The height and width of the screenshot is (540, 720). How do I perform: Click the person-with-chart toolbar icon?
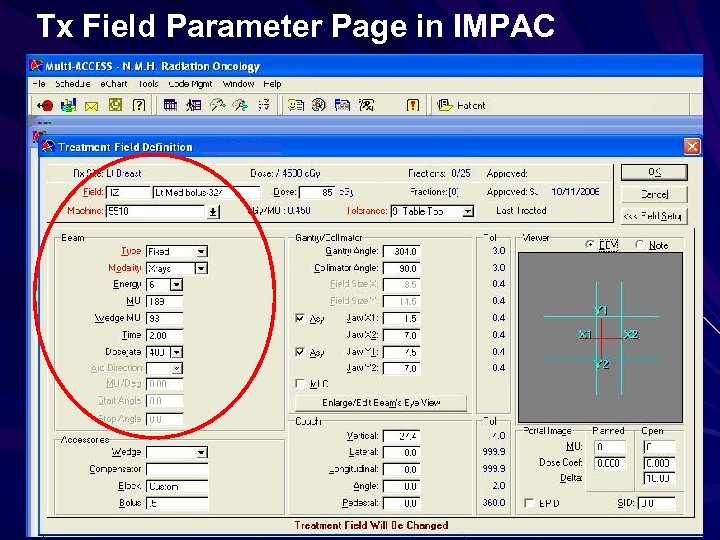[x=194, y=105]
